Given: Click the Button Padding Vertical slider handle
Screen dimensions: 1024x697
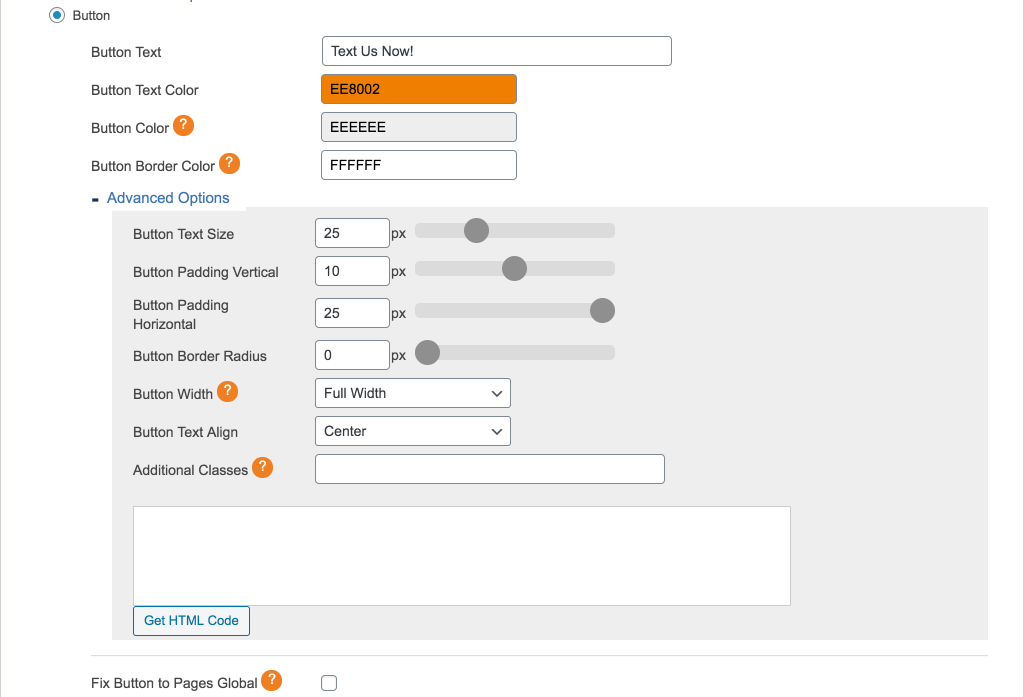Looking at the screenshot, I should [x=514, y=269].
